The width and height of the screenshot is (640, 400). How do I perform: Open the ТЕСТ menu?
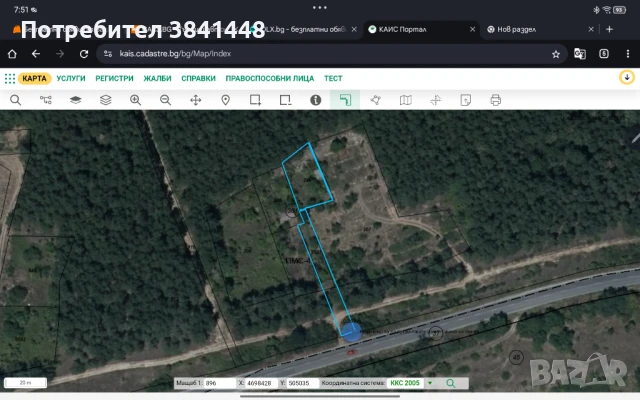[x=333, y=78]
